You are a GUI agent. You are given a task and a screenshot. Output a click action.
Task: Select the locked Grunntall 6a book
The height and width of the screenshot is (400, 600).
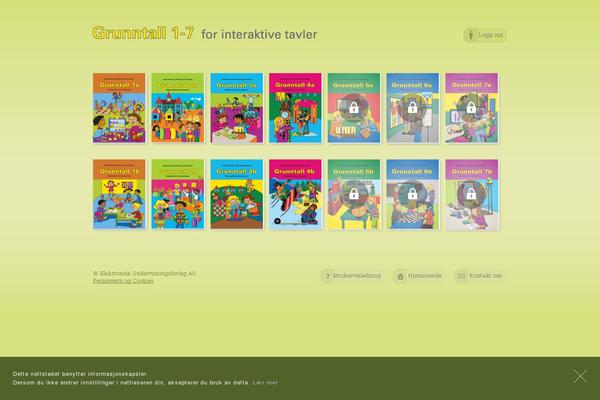tap(413, 108)
